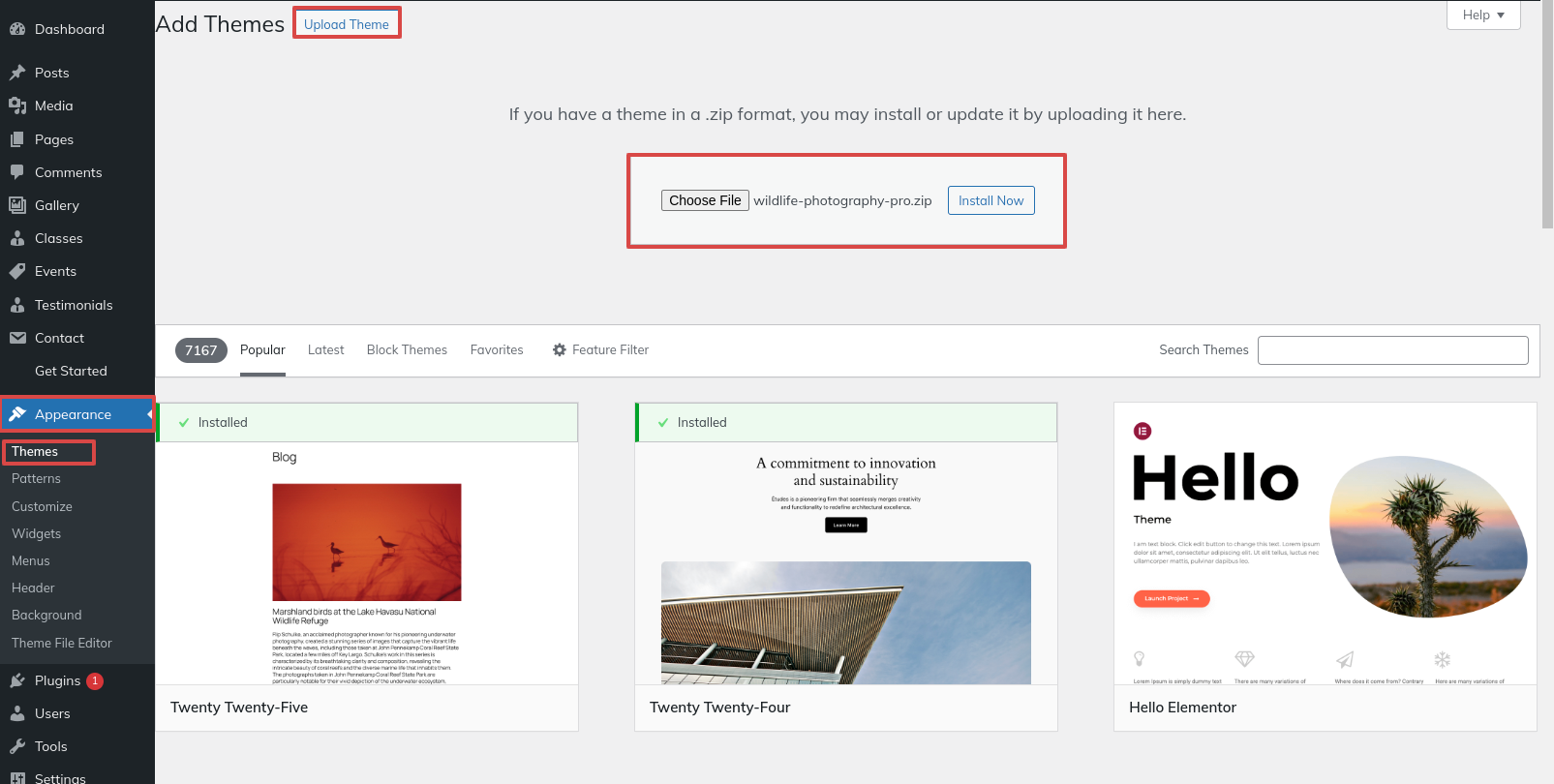Click the Classes person icon

pos(17,238)
